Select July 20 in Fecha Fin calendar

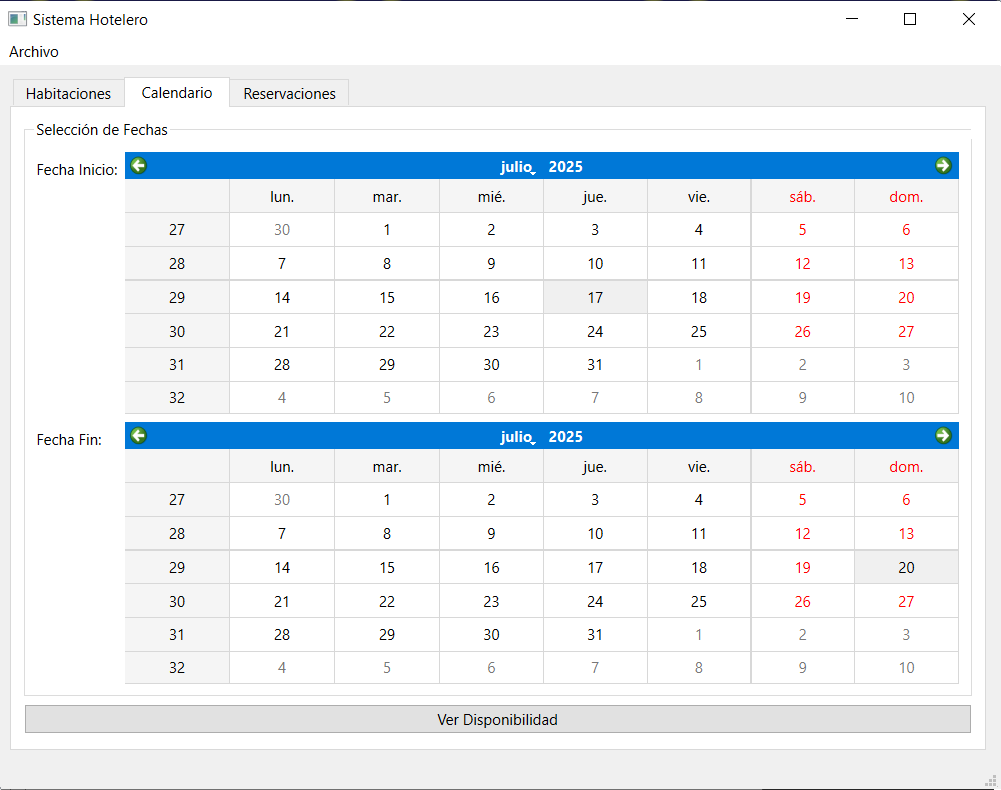coord(907,568)
